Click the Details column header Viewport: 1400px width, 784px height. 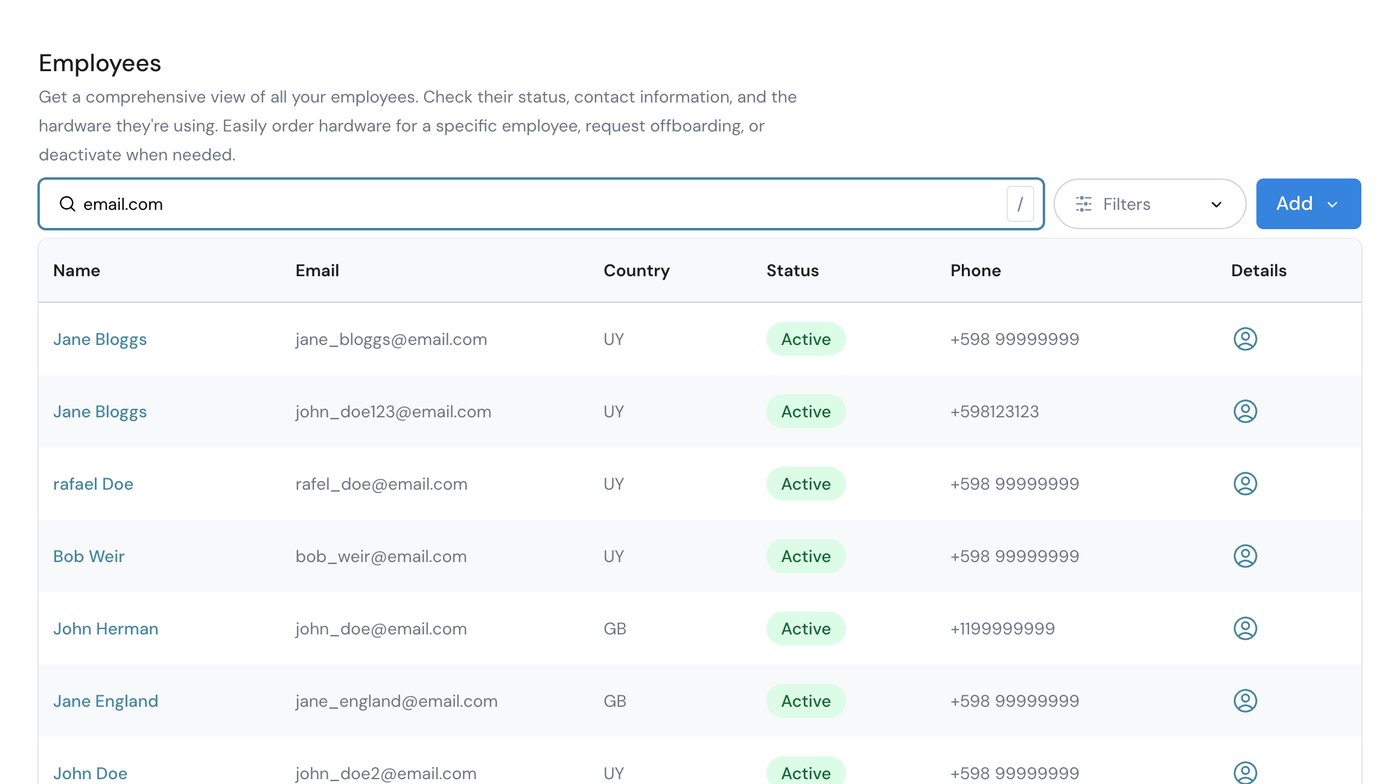(x=1259, y=270)
